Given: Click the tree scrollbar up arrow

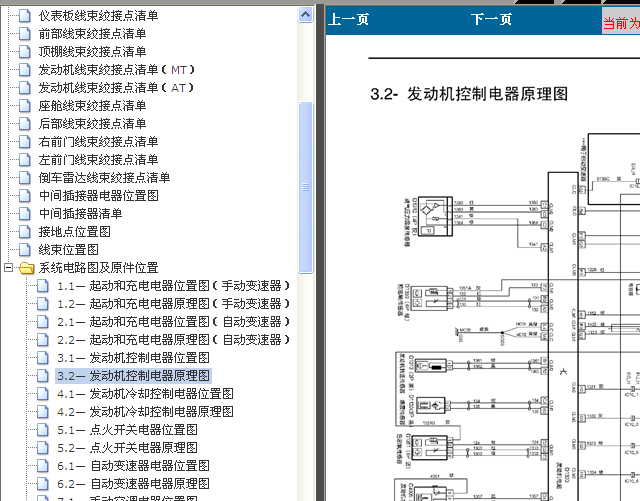Looking at the screenshot, I should click(x=305, y=15).
